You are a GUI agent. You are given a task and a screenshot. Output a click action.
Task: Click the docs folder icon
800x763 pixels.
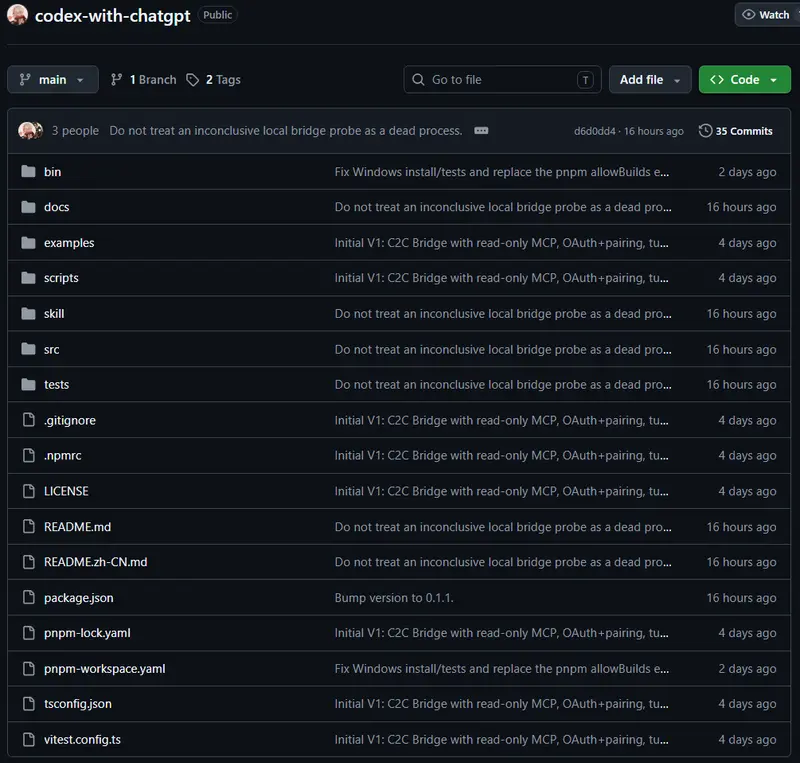(29, 207)
